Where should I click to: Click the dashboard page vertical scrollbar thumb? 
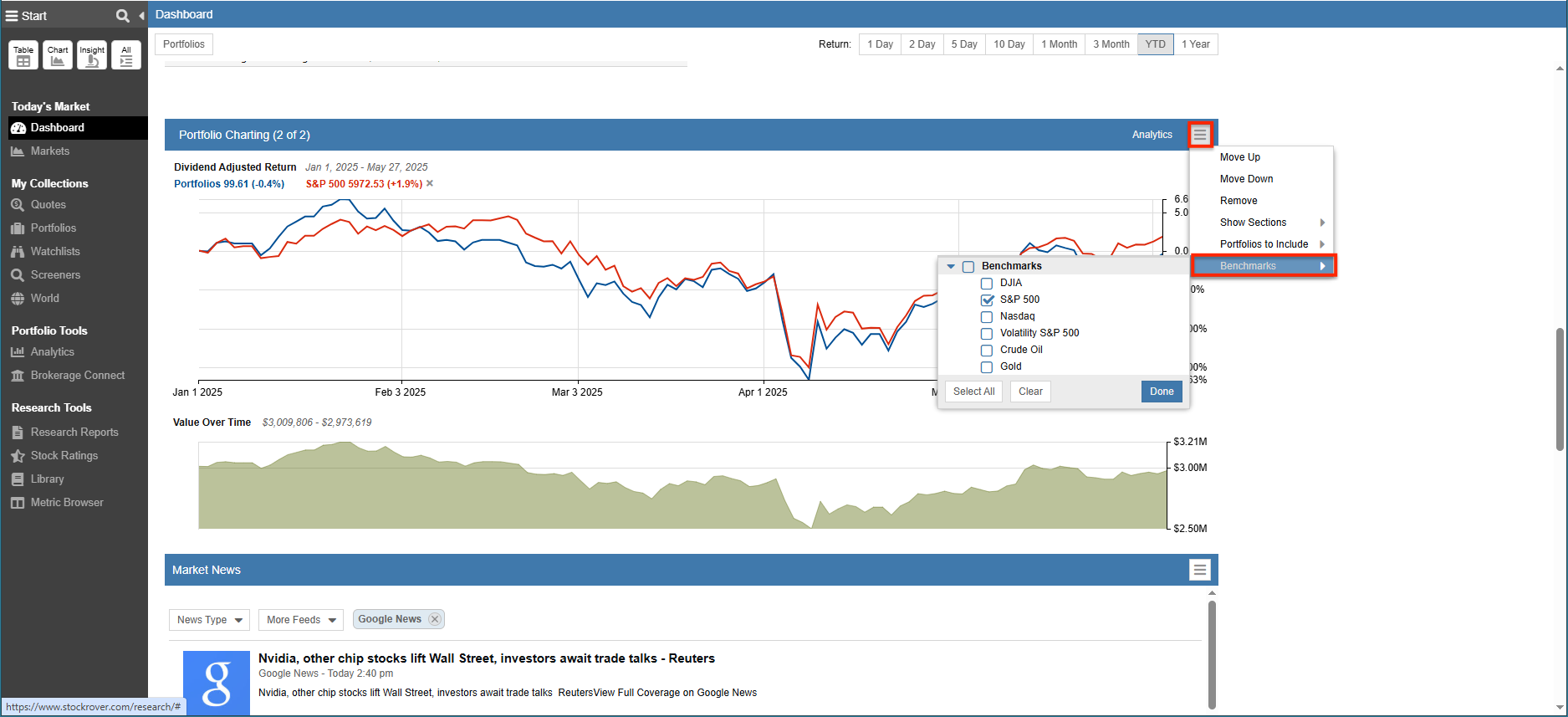[1560, 389]
